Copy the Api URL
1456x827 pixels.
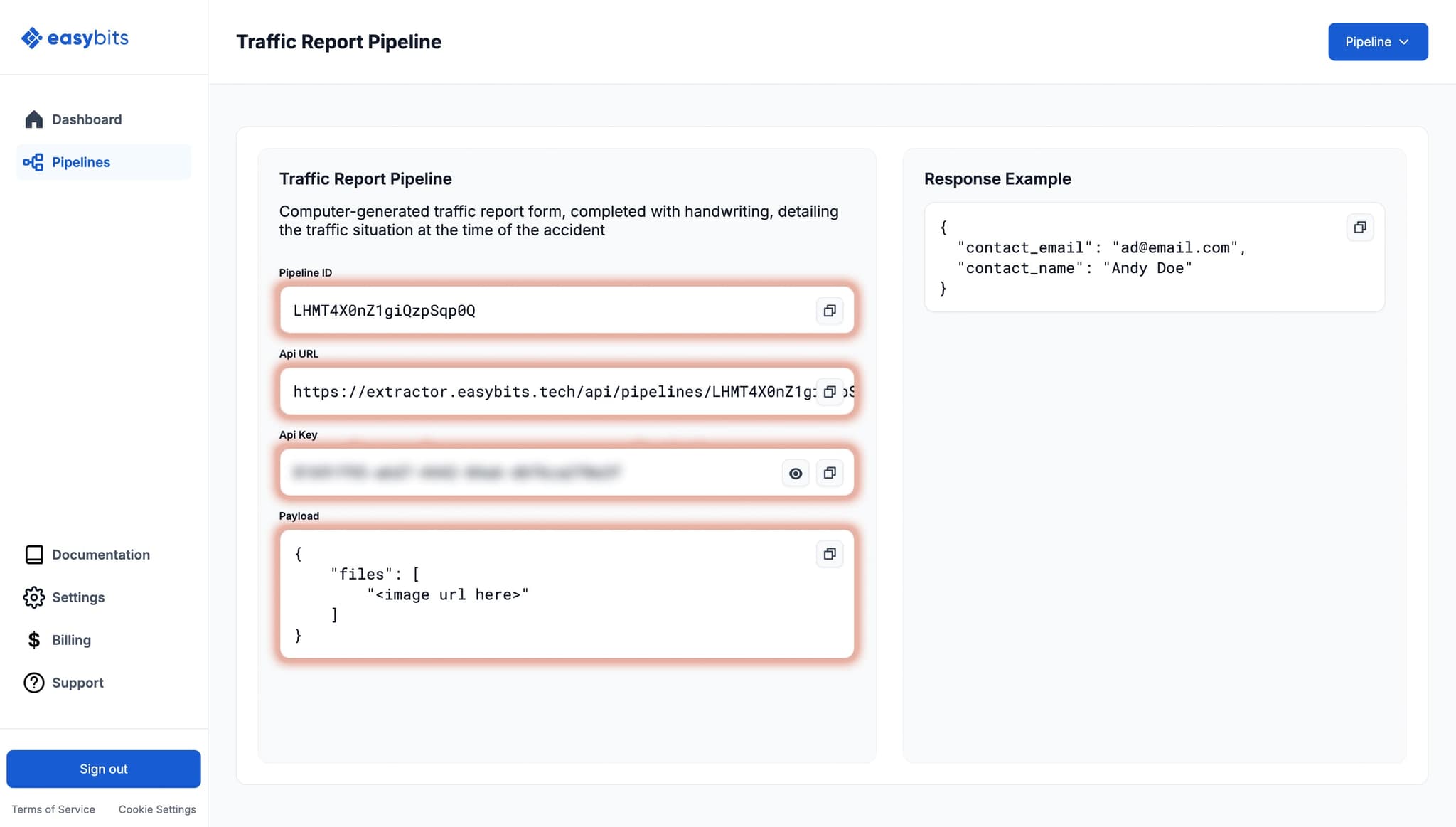point(830,392)
